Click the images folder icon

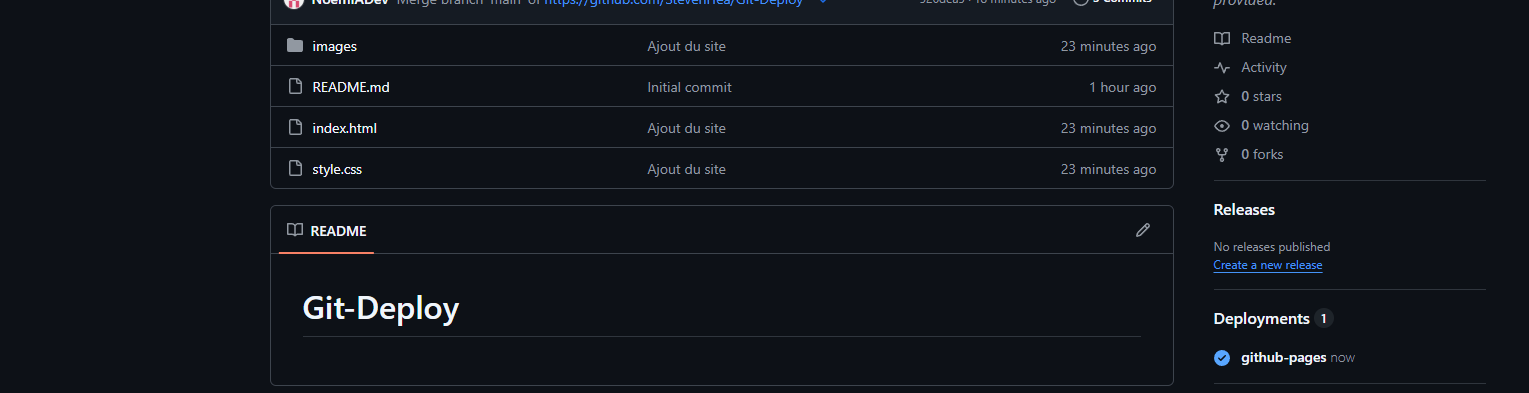294,45
